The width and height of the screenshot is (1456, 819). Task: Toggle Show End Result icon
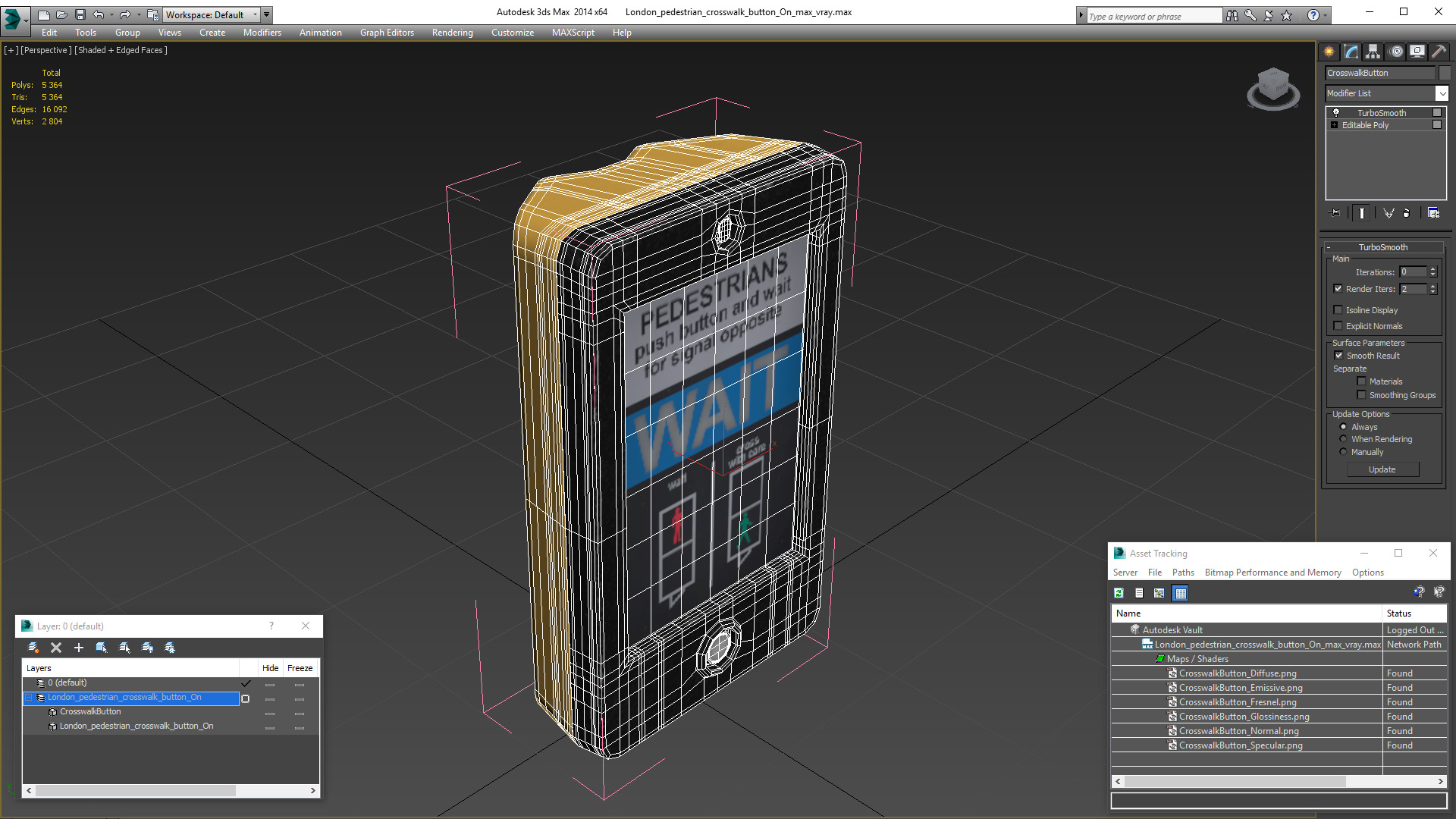point(1362,213)
